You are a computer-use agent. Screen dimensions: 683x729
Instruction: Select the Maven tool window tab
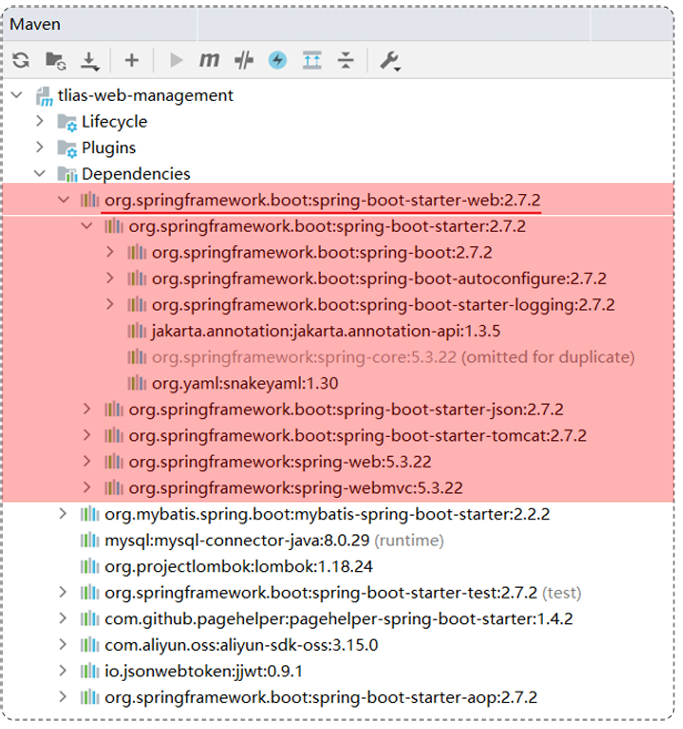[35, 24]
